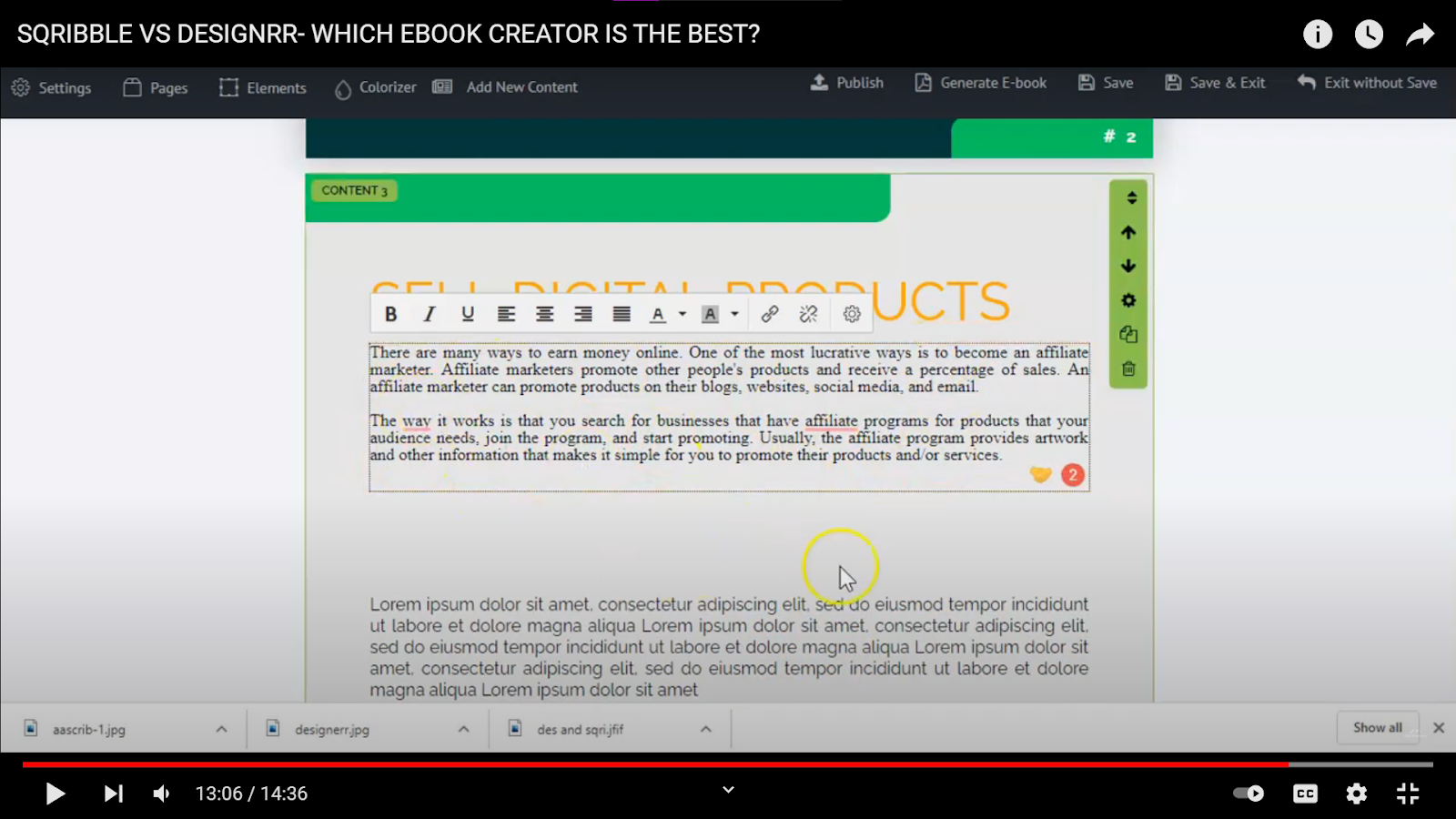Expand the chapter chevron below player
Screen dimensions: 1456x819
click(728, 790)
